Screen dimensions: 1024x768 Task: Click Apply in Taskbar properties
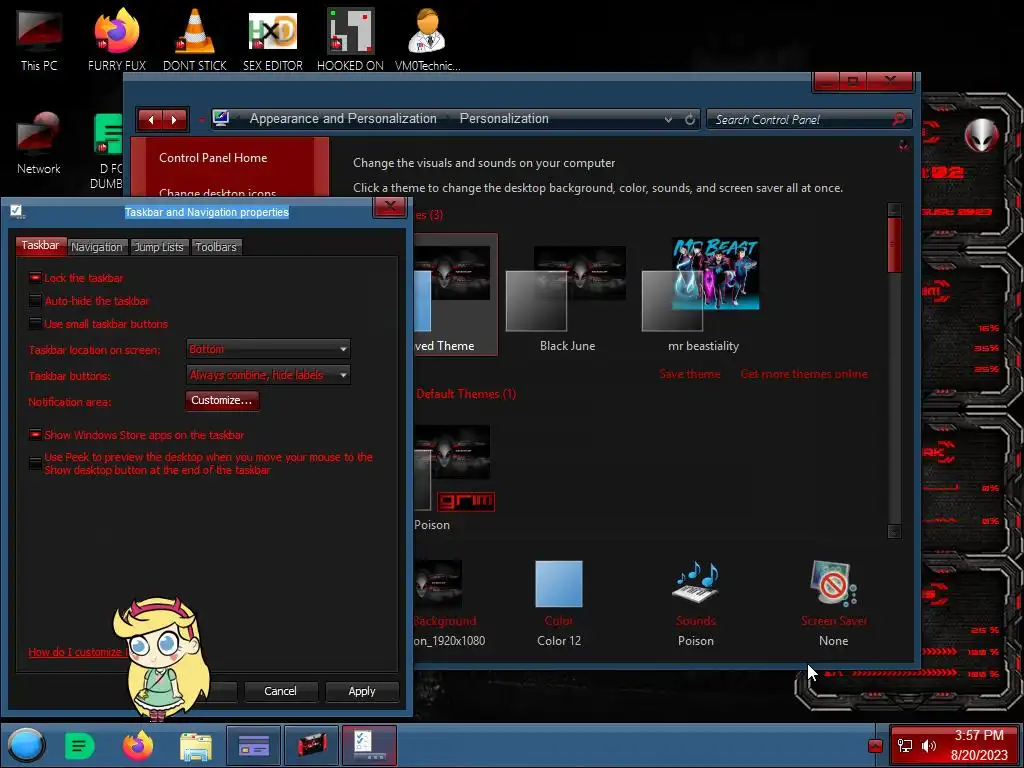click(362, 691)
